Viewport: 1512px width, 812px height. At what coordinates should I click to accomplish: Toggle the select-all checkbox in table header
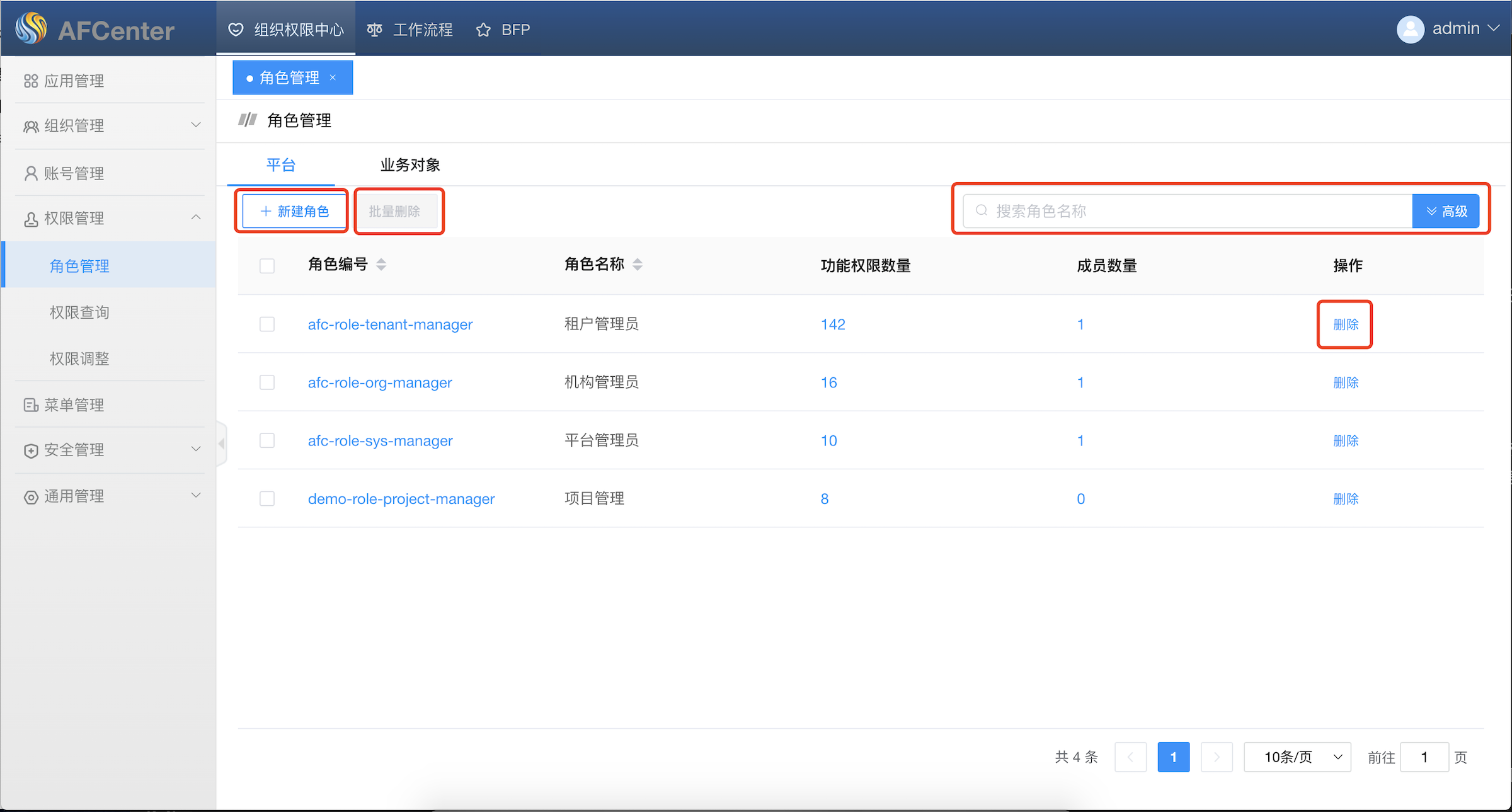click(x=267, y=266)
